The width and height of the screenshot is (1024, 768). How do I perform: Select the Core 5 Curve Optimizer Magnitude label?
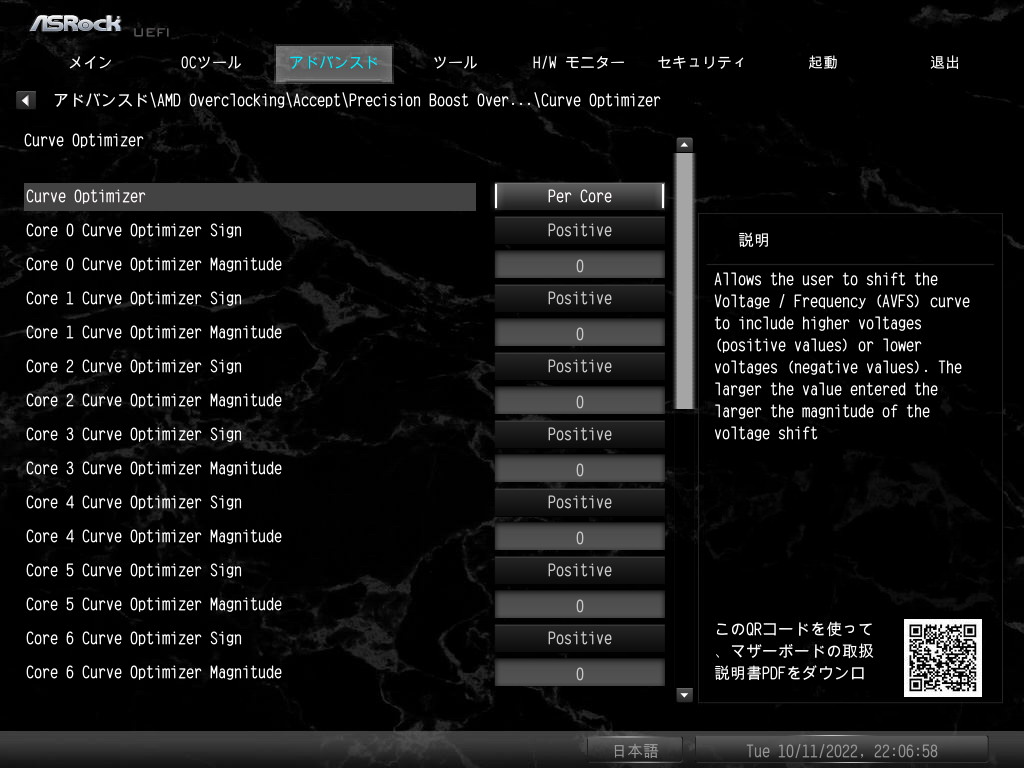click(154, 604)
